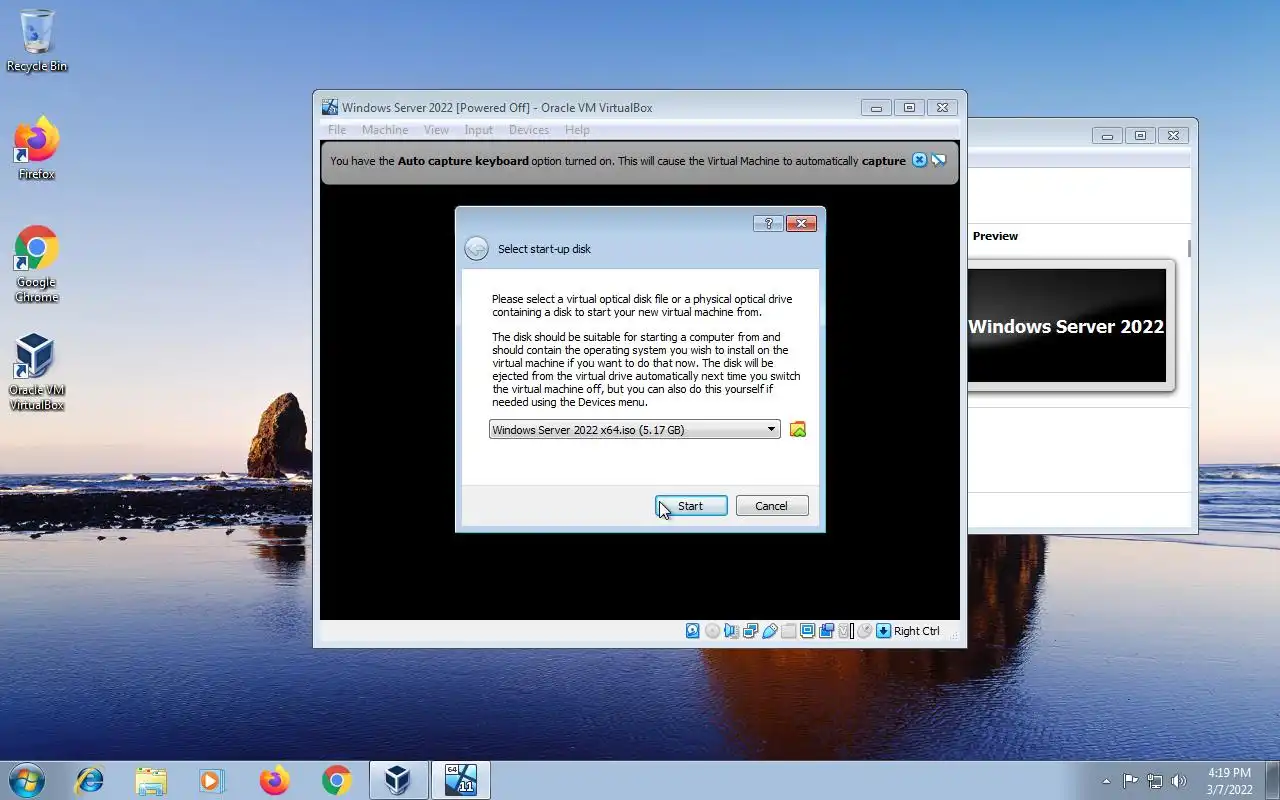This screenshot has height=800, width=1280.
Task: Click the Right Ctrl host key label
Action: (x=917, y=631)
